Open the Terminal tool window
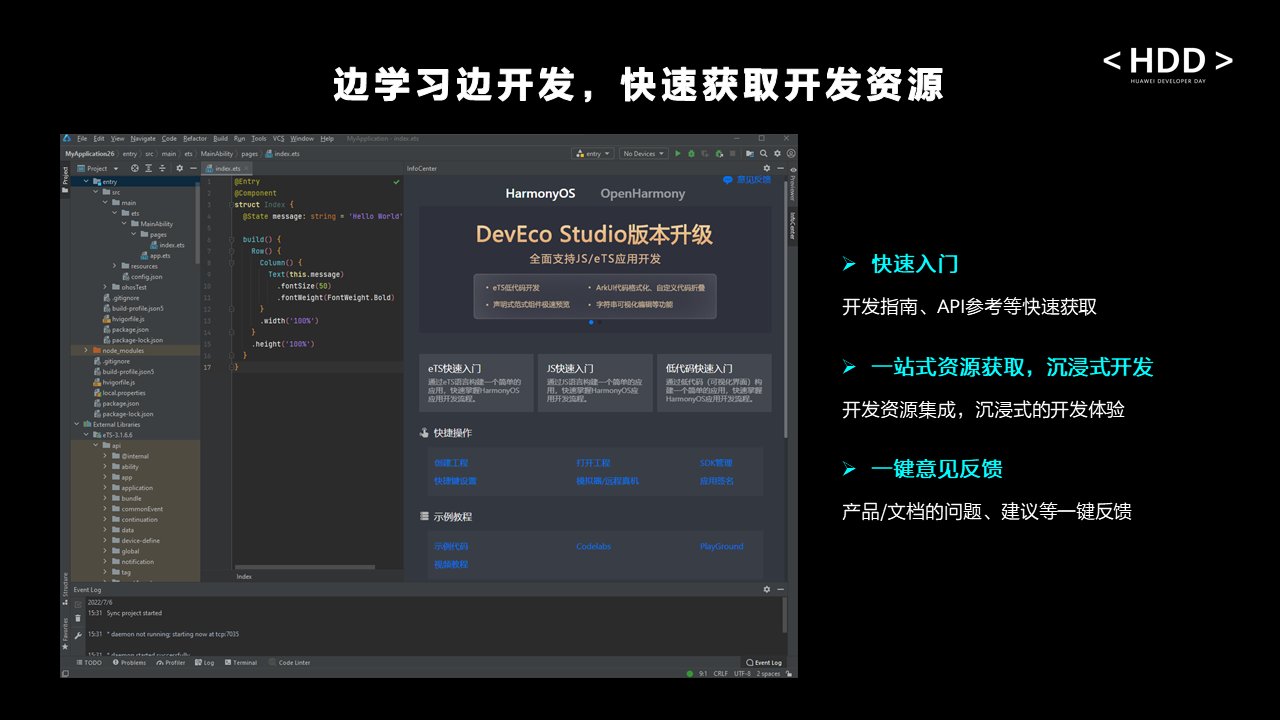 [x=240, y=662]
